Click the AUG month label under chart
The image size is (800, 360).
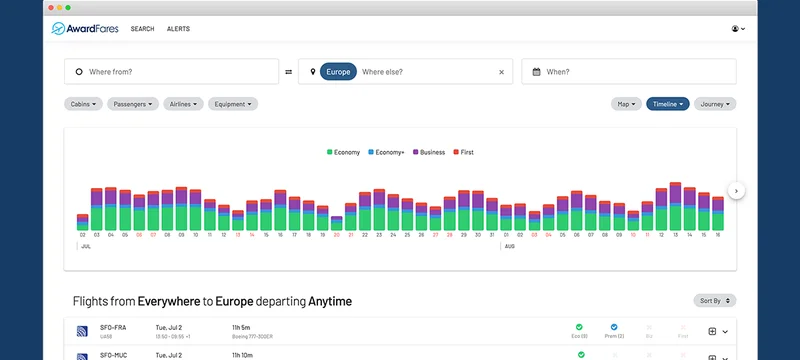(509, 246)
